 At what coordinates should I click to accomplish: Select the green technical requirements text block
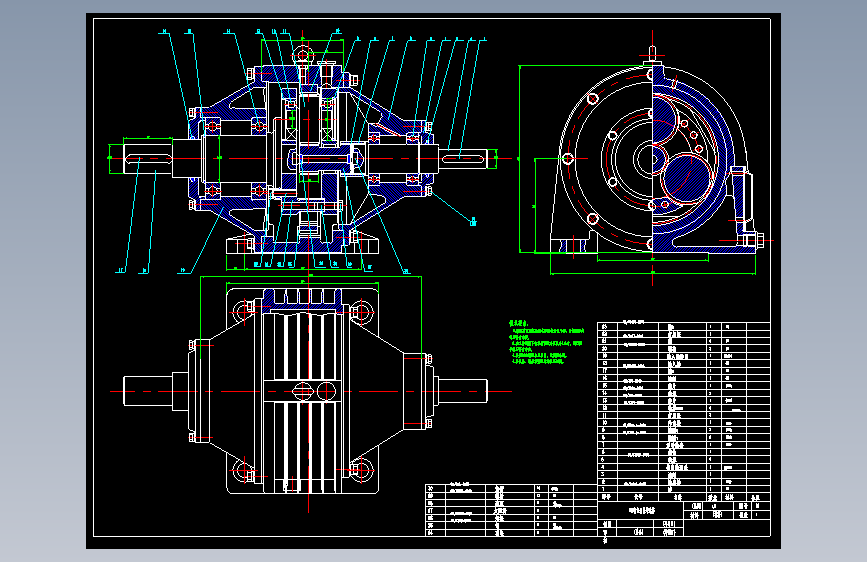(546, 342)
